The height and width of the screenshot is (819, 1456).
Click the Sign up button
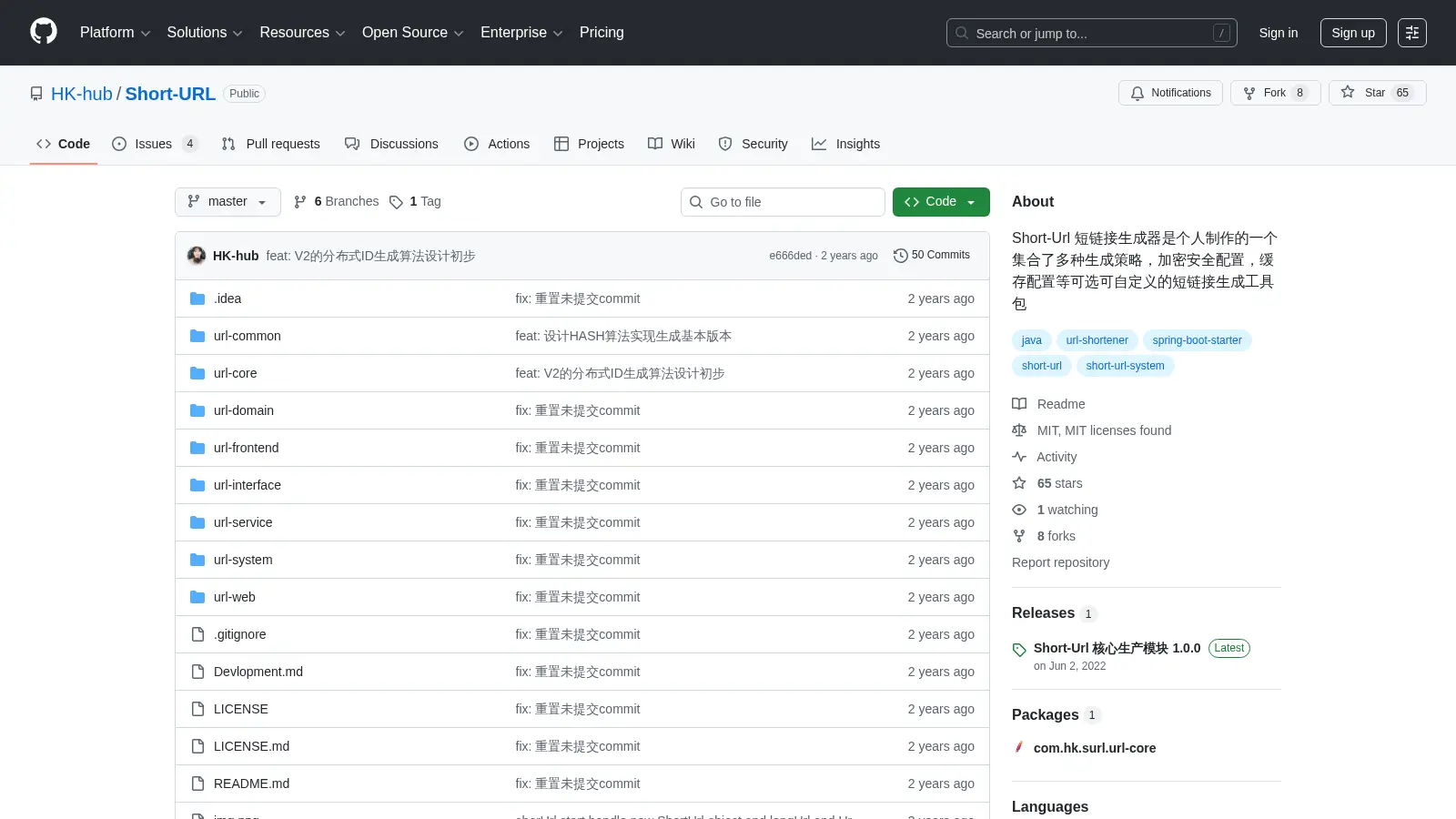pyautogui.click(x=1353, y=33)
